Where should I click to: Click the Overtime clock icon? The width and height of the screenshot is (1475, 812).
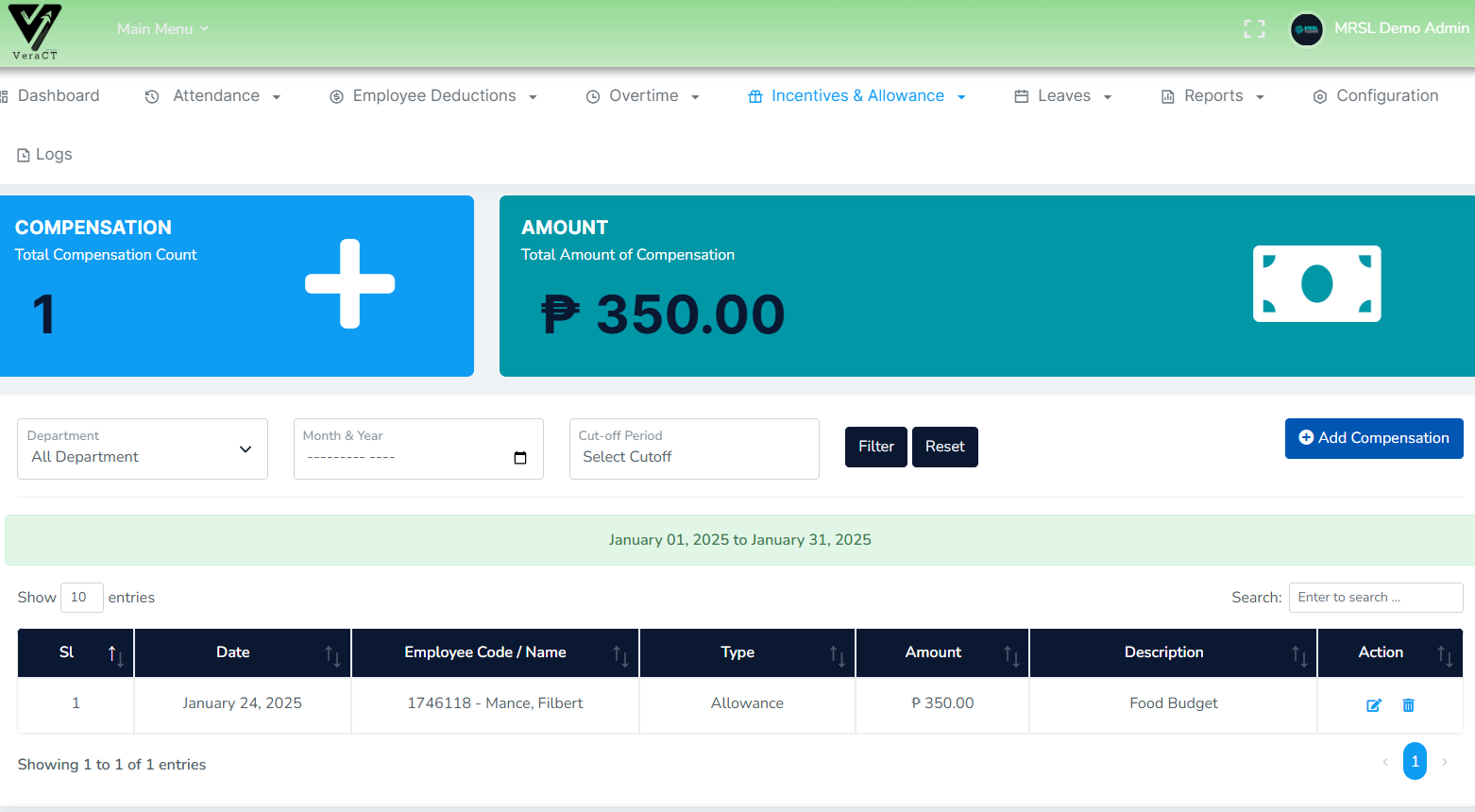coord(593,95)
